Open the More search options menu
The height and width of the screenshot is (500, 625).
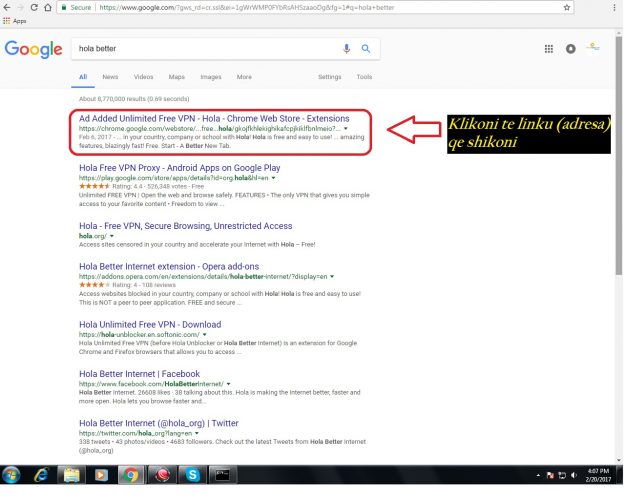click(244, 77)
